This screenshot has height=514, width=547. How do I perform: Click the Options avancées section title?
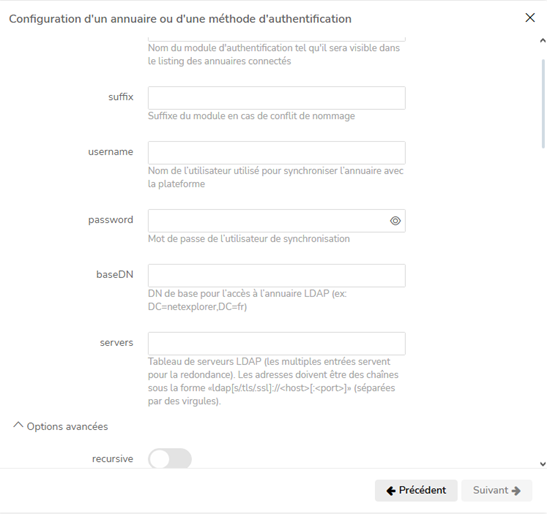[x=67, y=426]
